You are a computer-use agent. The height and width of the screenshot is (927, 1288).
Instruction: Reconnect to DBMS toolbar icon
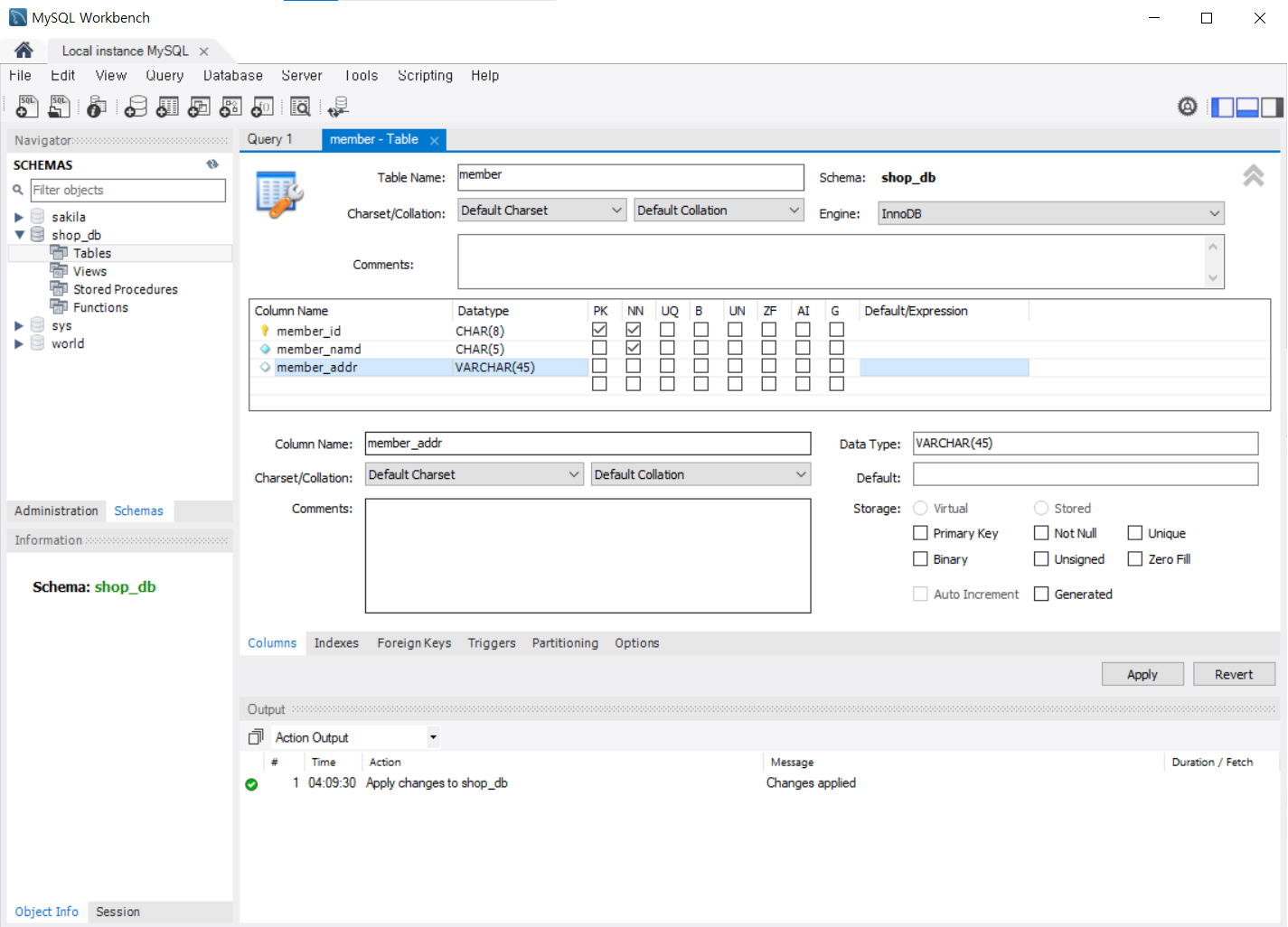coord(338,107)
